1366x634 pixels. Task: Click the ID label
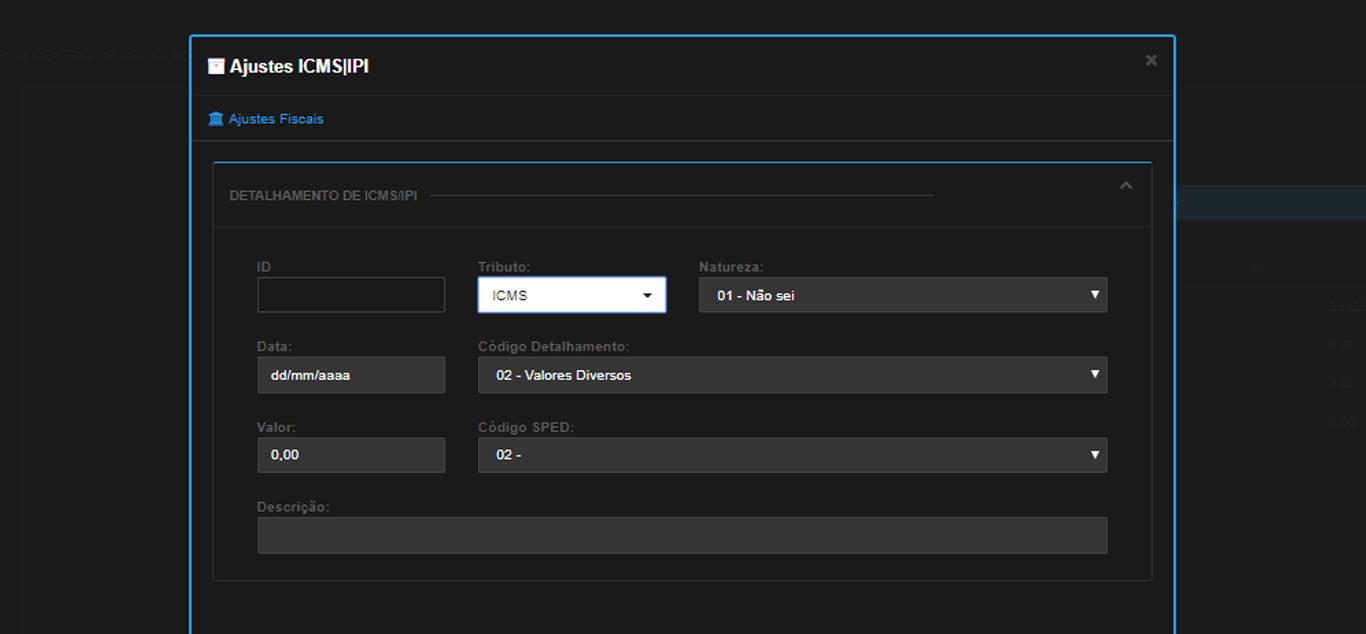[264, 267]
